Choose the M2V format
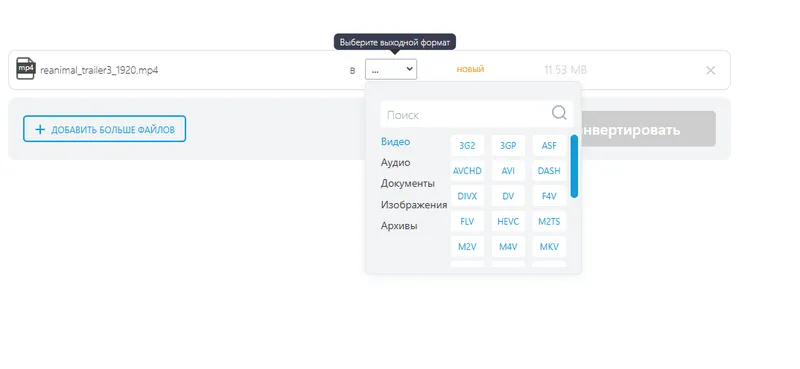Viewport: 800px width, 369px height. coord(467,247)
